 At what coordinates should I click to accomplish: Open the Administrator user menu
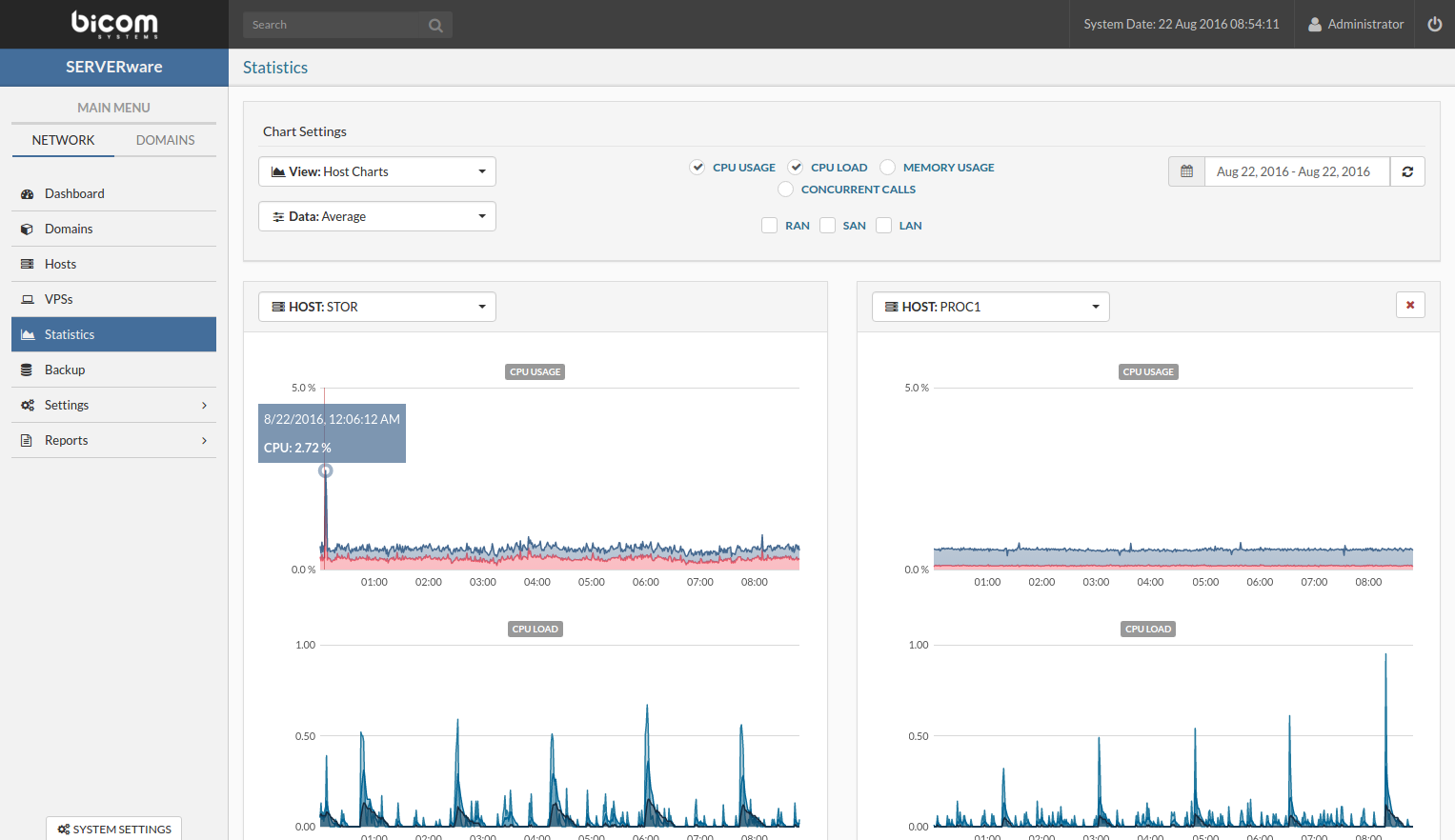(x=1356, y=24)
